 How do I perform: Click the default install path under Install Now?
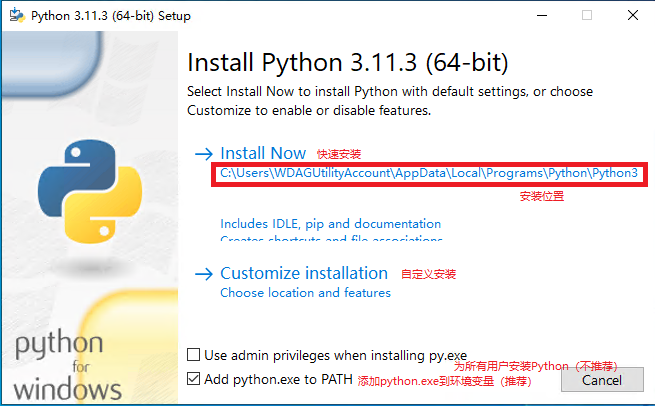429,173
